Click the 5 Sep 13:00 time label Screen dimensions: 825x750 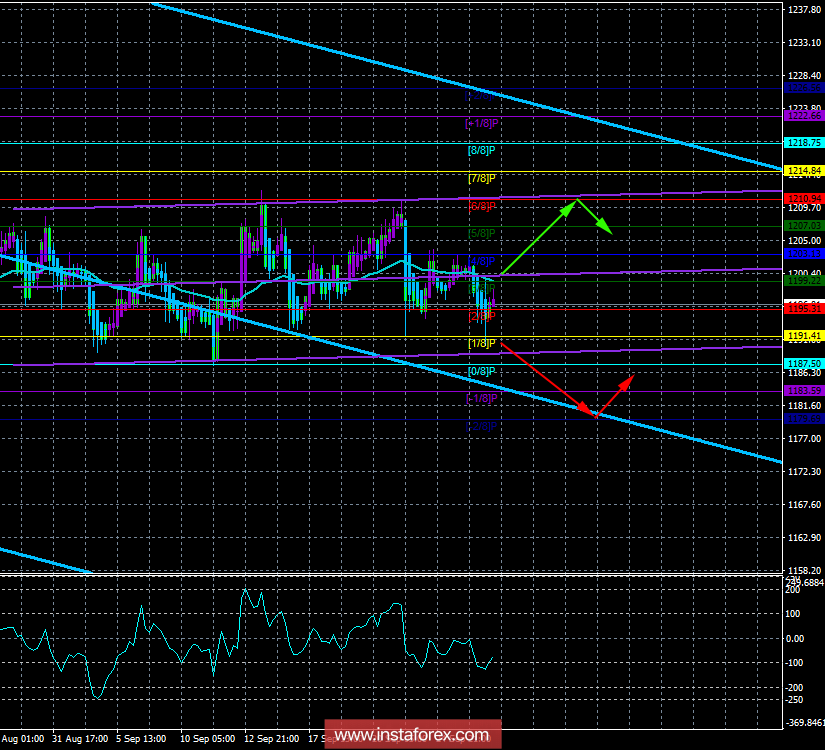click(143, 739)
